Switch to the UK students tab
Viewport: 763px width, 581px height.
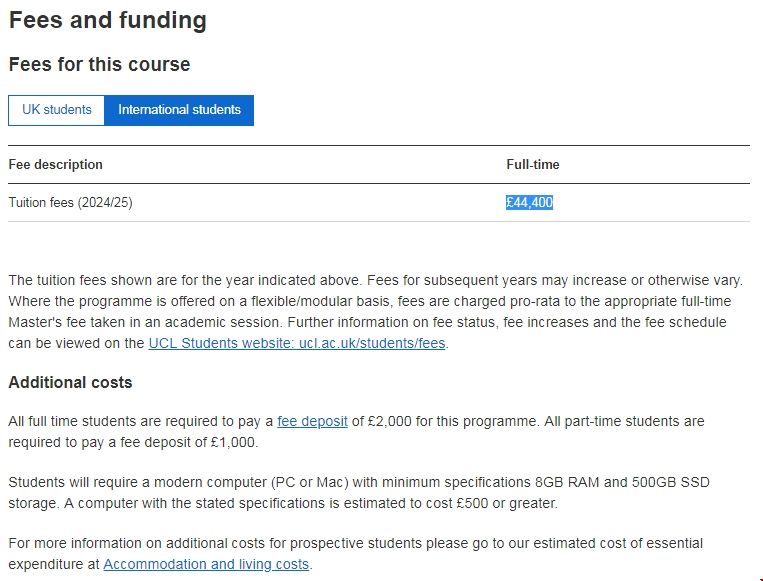pyautogui.click(x=56, y=110)
